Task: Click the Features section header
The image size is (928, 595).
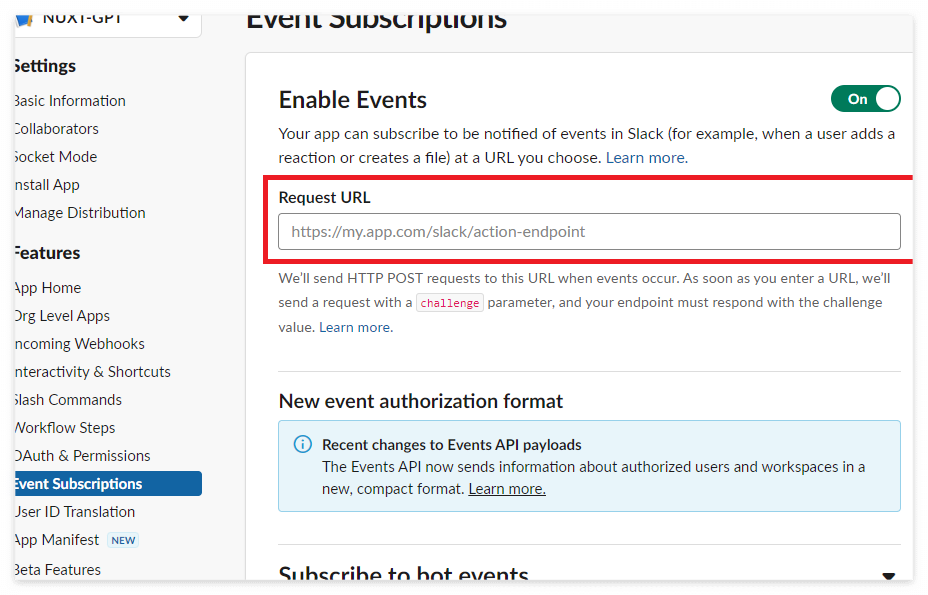Action: (47, 253)
